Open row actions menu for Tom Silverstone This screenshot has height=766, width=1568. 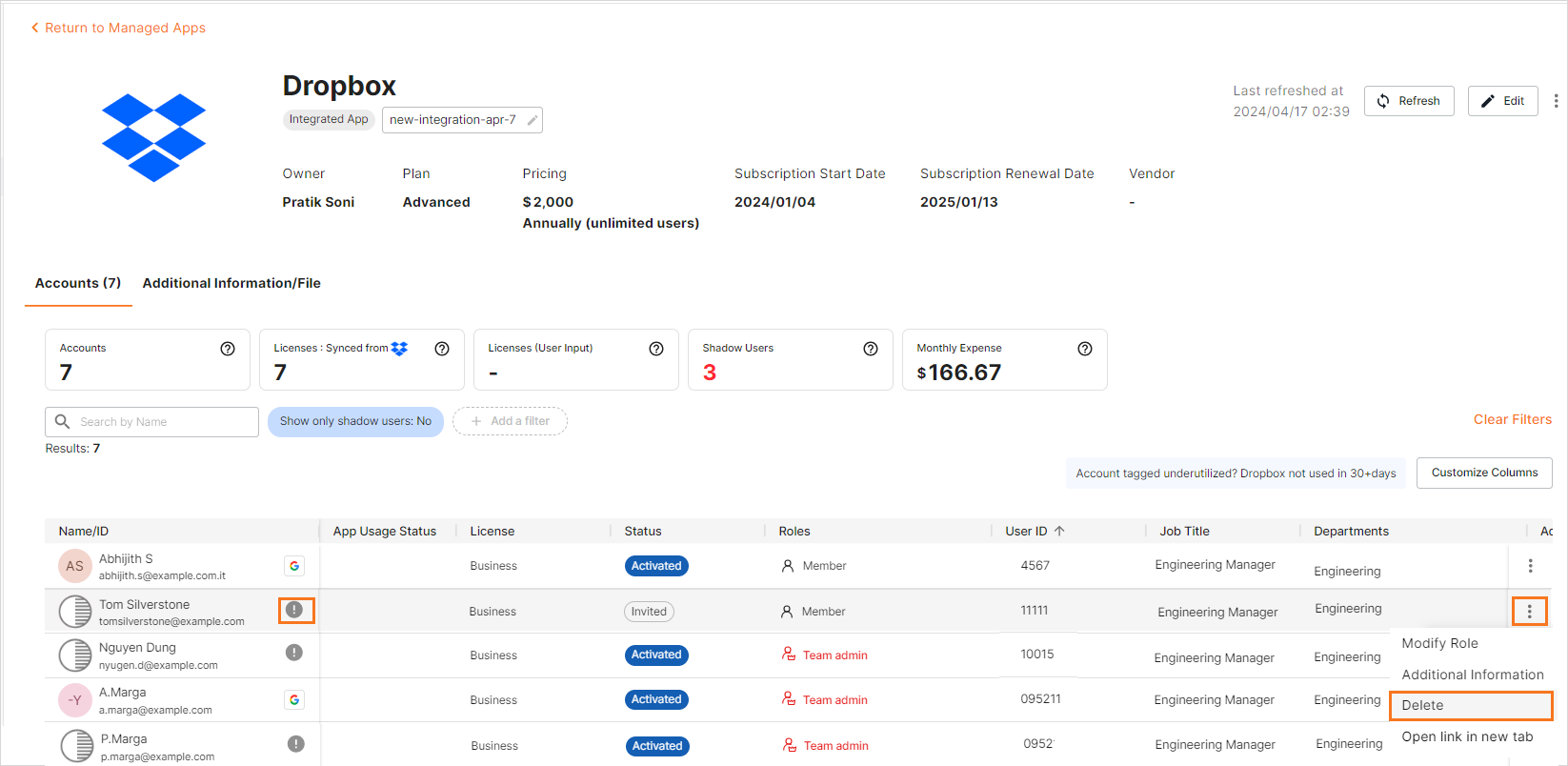click(x=1530, y=612)
